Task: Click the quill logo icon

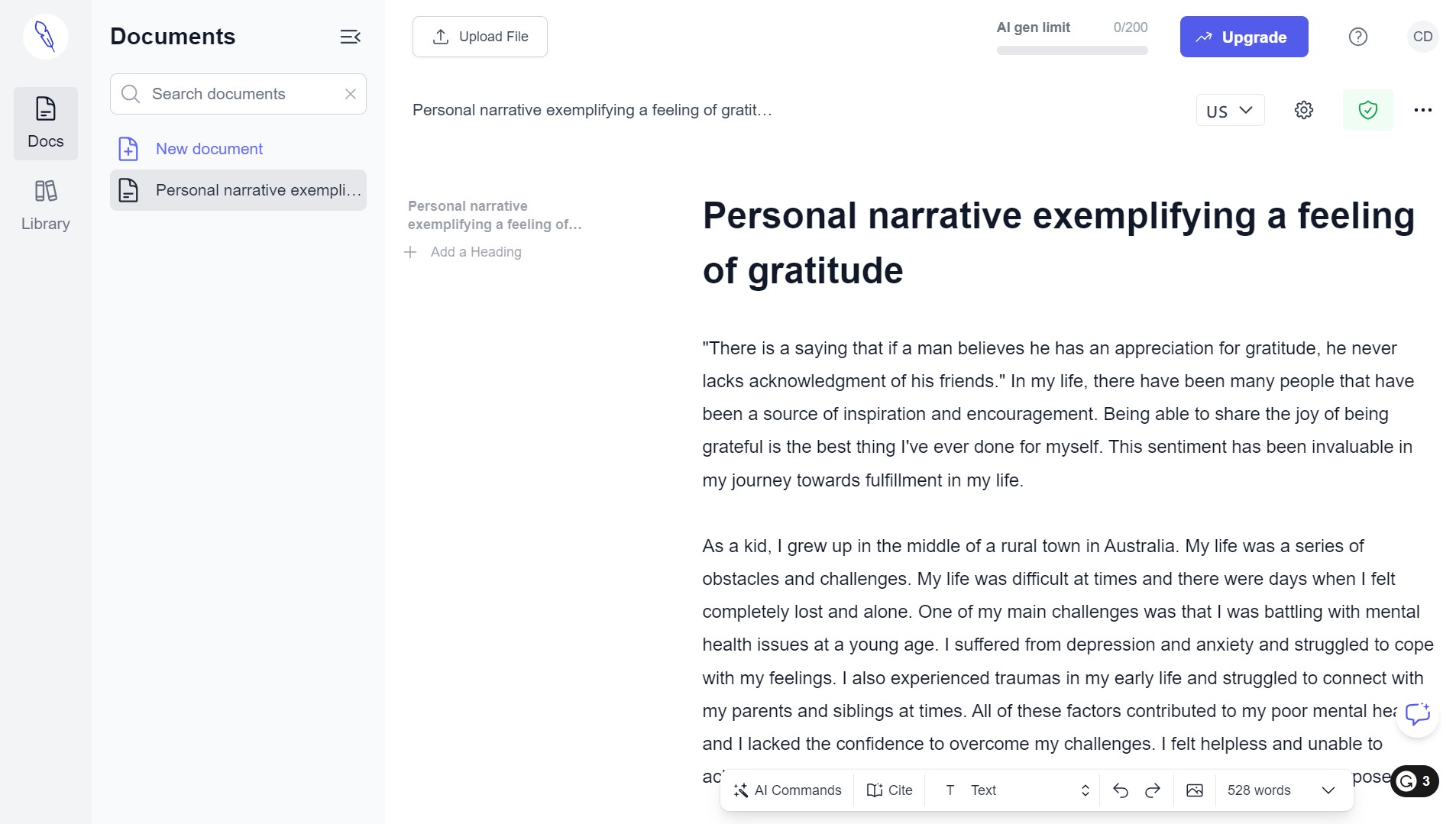Action: [x=46, y=37]
